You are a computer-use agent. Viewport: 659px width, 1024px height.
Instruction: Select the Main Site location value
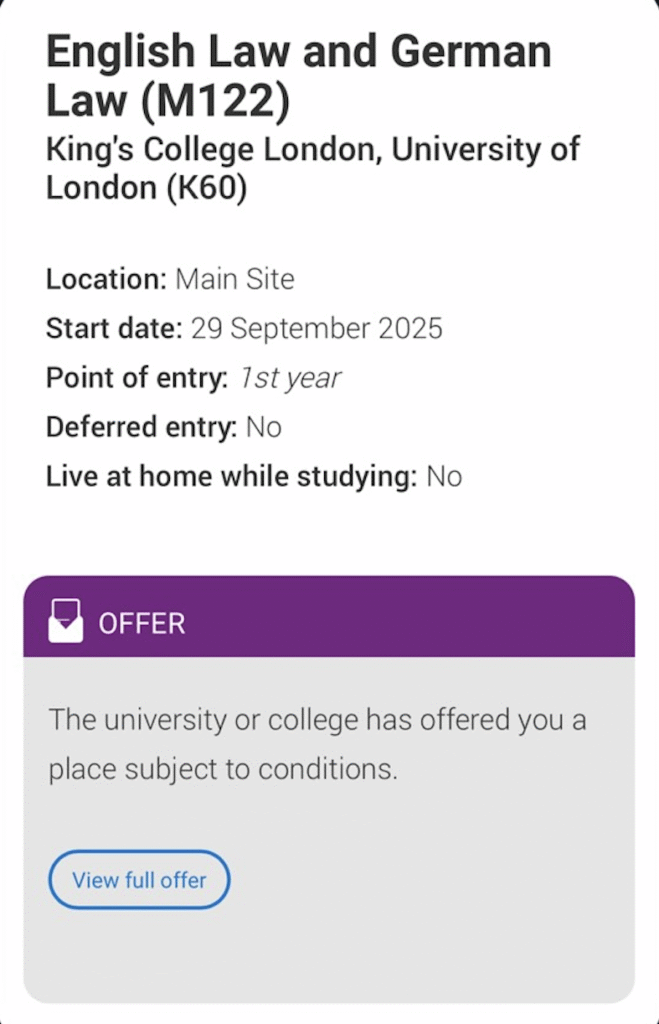tap(235, 279)
